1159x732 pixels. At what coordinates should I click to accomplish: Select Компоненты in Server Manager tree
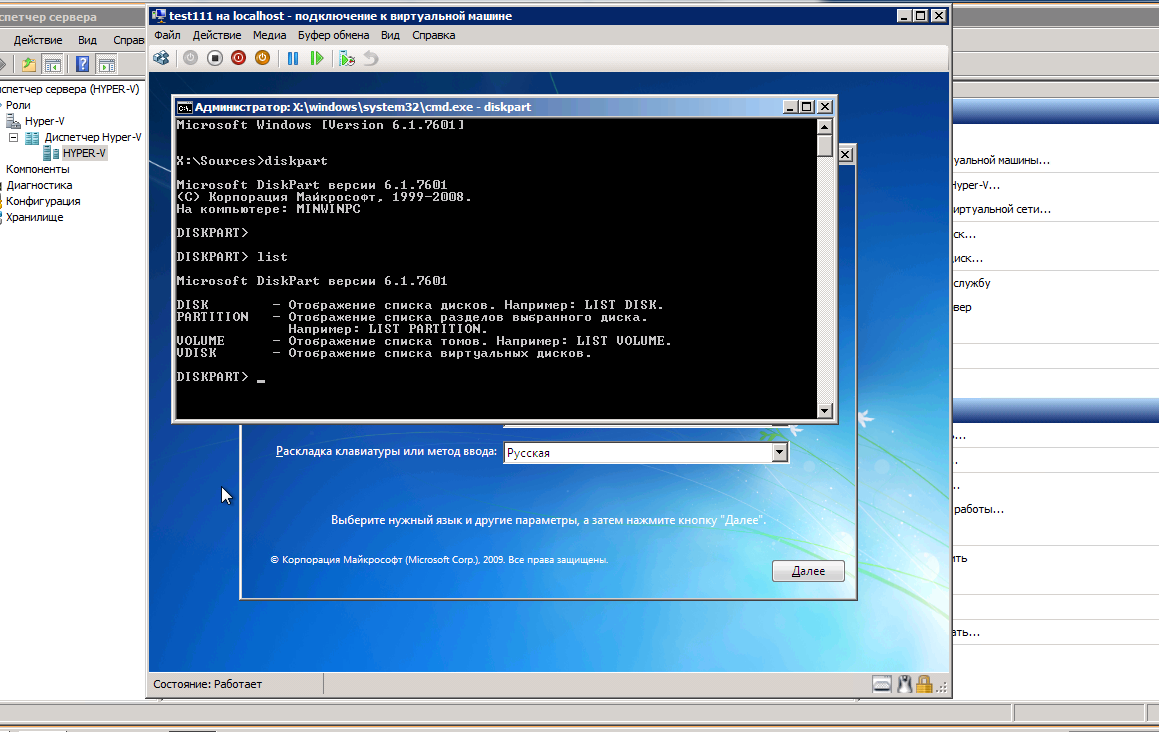38,169
